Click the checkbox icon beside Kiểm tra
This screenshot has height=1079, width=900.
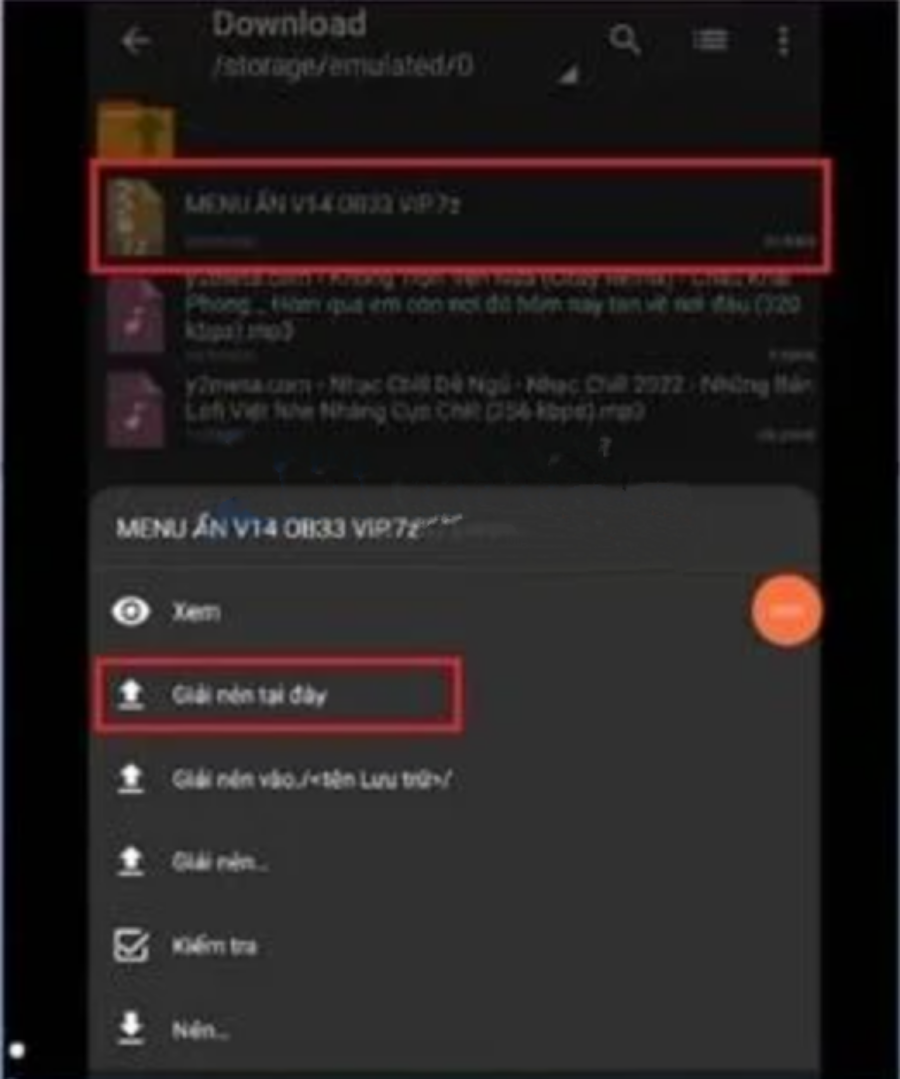(131, 946)
